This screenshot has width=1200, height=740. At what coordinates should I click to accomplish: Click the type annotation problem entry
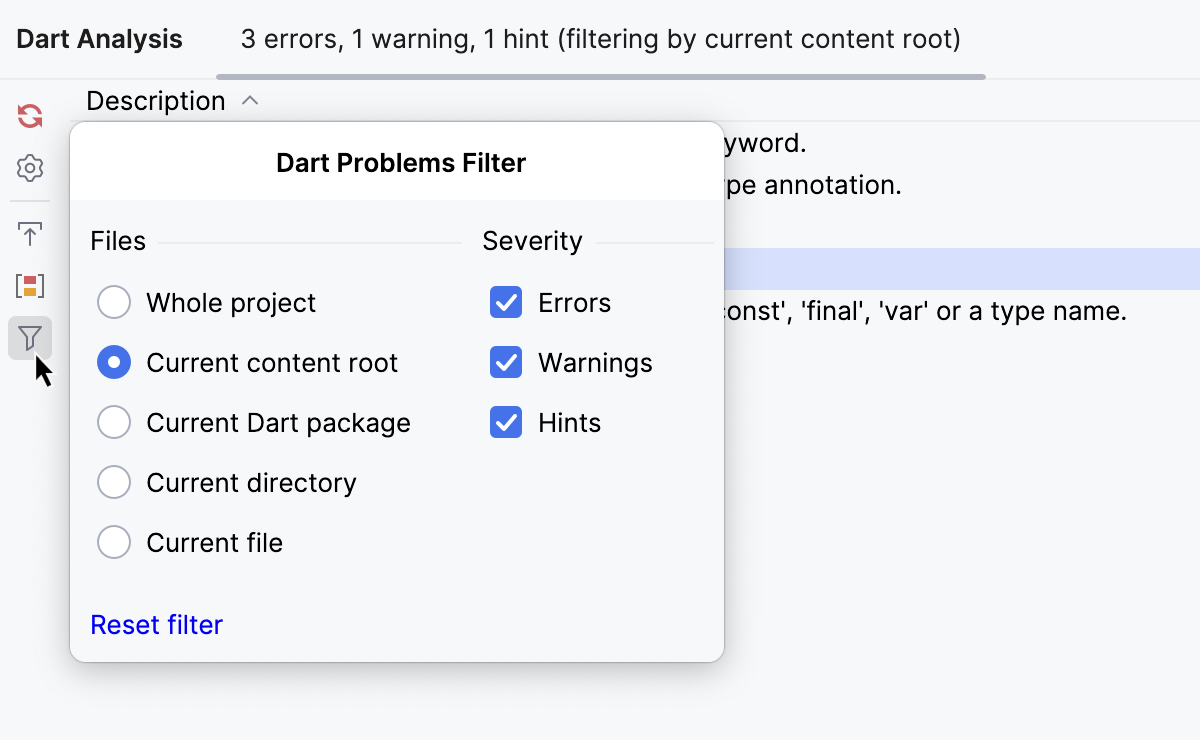(x=950, y=185)
